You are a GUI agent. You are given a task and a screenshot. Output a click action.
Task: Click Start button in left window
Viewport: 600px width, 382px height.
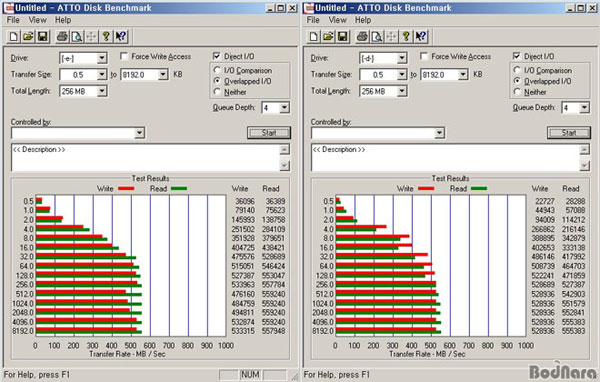[x=269, y=133]
